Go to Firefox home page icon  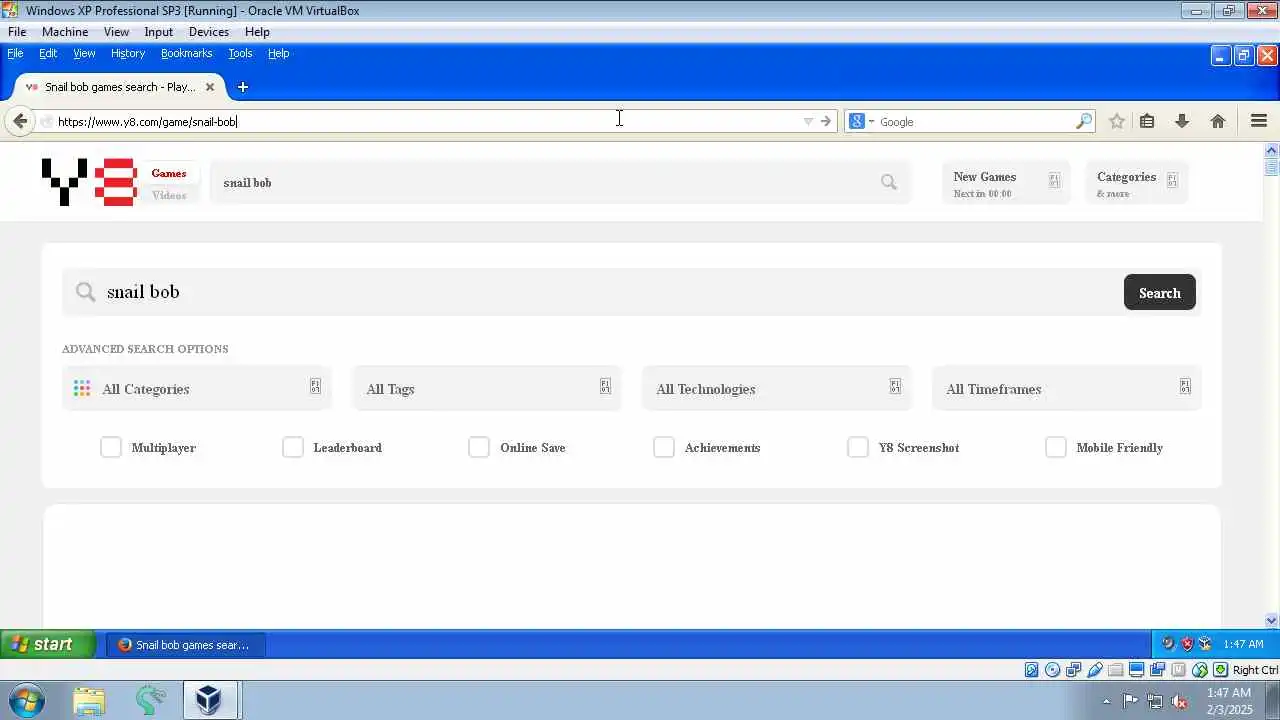[1218, 121]
